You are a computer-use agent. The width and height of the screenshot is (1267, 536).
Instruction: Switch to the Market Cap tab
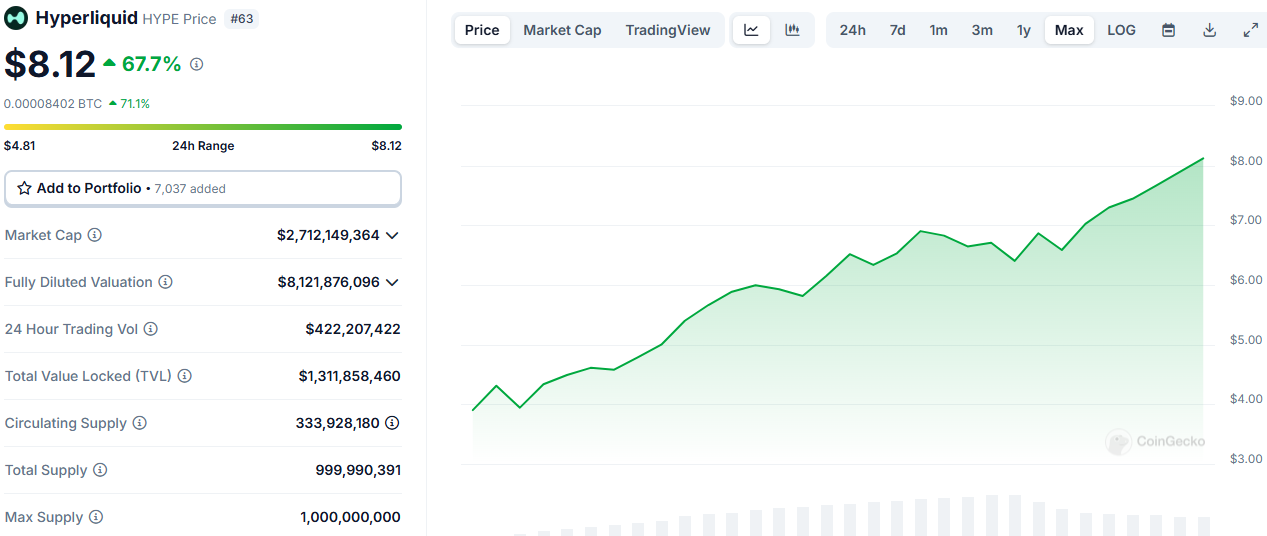point(562,30)
